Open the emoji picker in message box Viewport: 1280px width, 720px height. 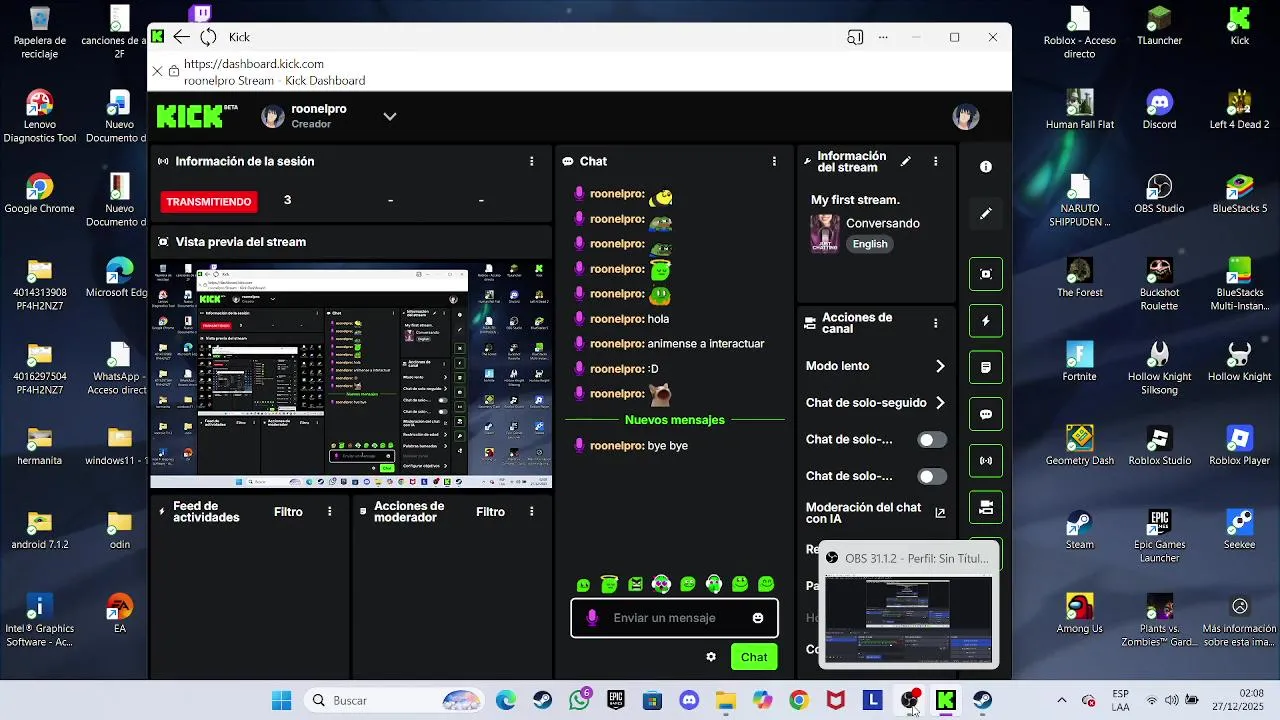(x=758, y=618)
